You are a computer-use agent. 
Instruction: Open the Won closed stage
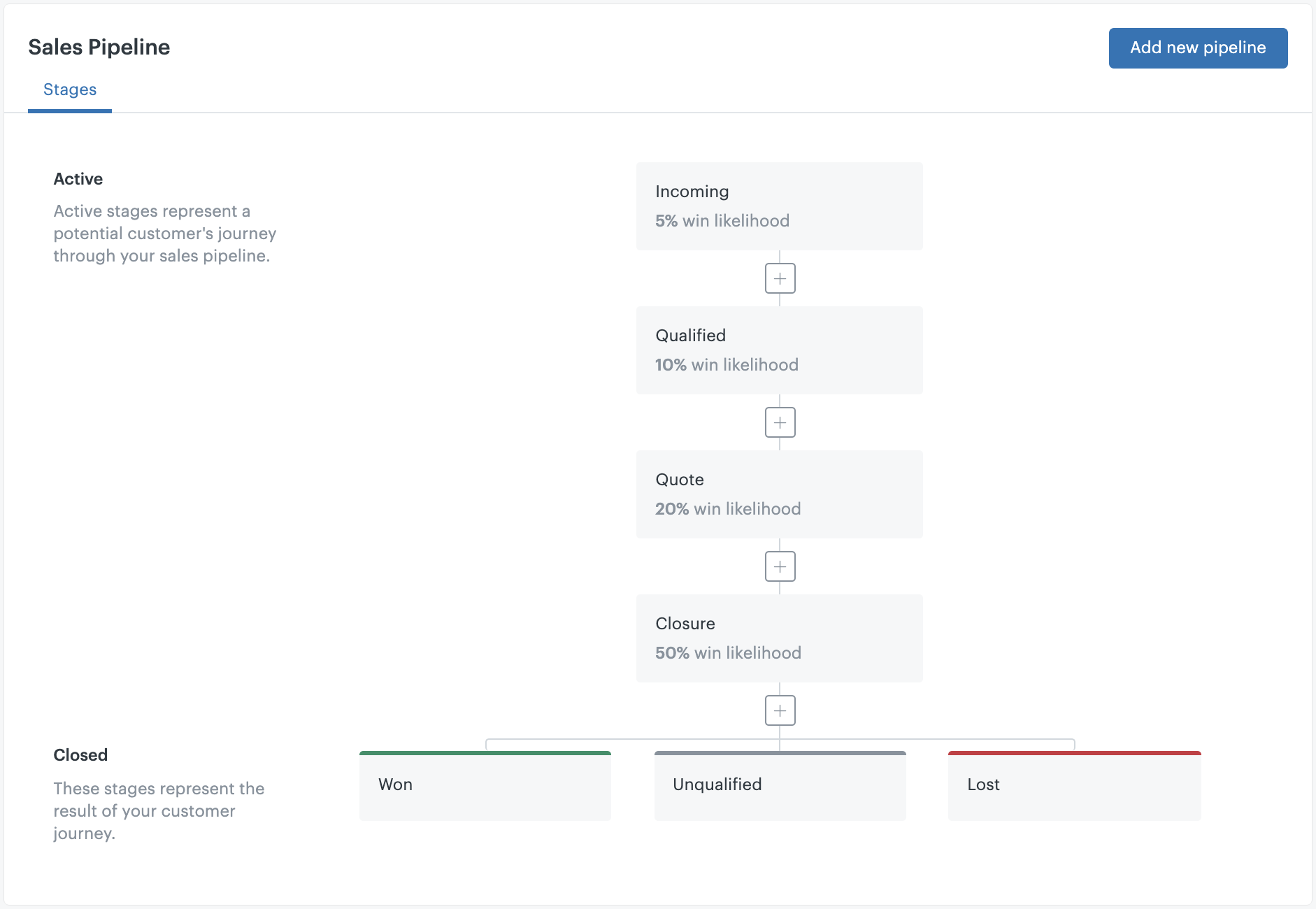tap(485, 786)
